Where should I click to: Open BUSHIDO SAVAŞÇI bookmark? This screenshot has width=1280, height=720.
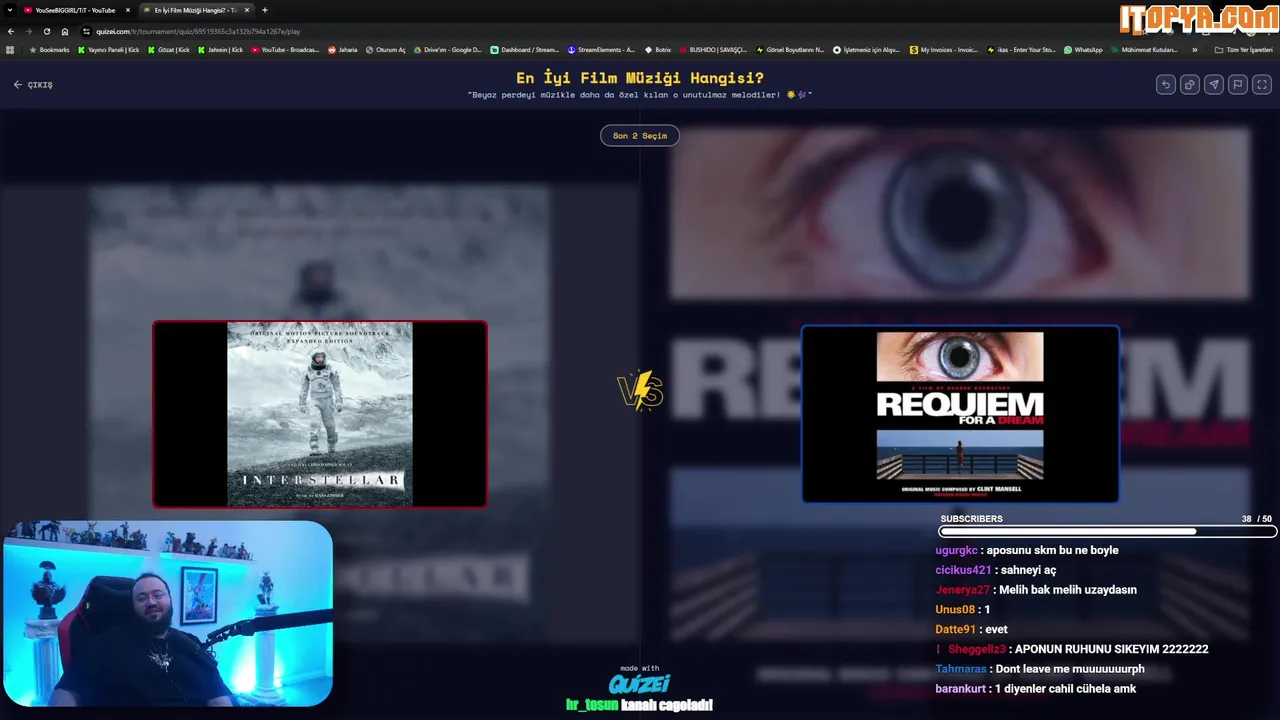(713, 49)
